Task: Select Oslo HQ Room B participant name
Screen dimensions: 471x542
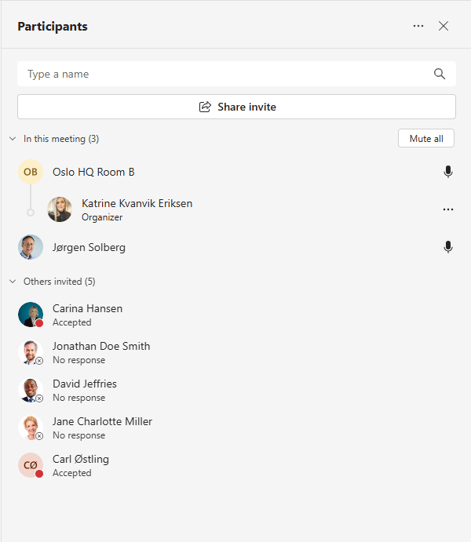Action: [93, 172]
